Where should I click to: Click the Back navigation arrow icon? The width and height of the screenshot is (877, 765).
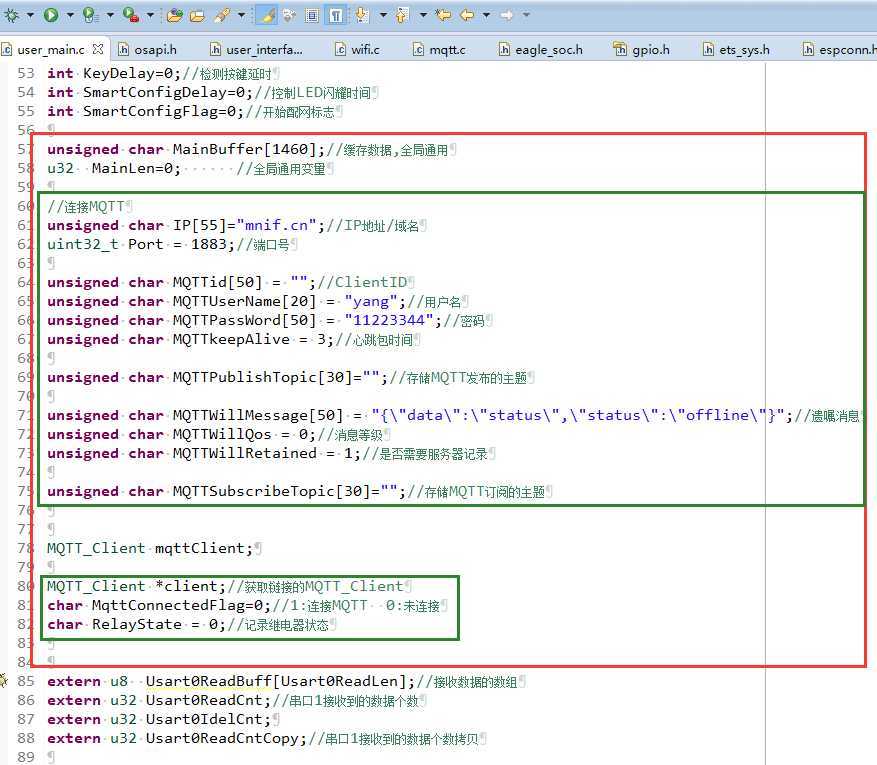coord(467,15)
